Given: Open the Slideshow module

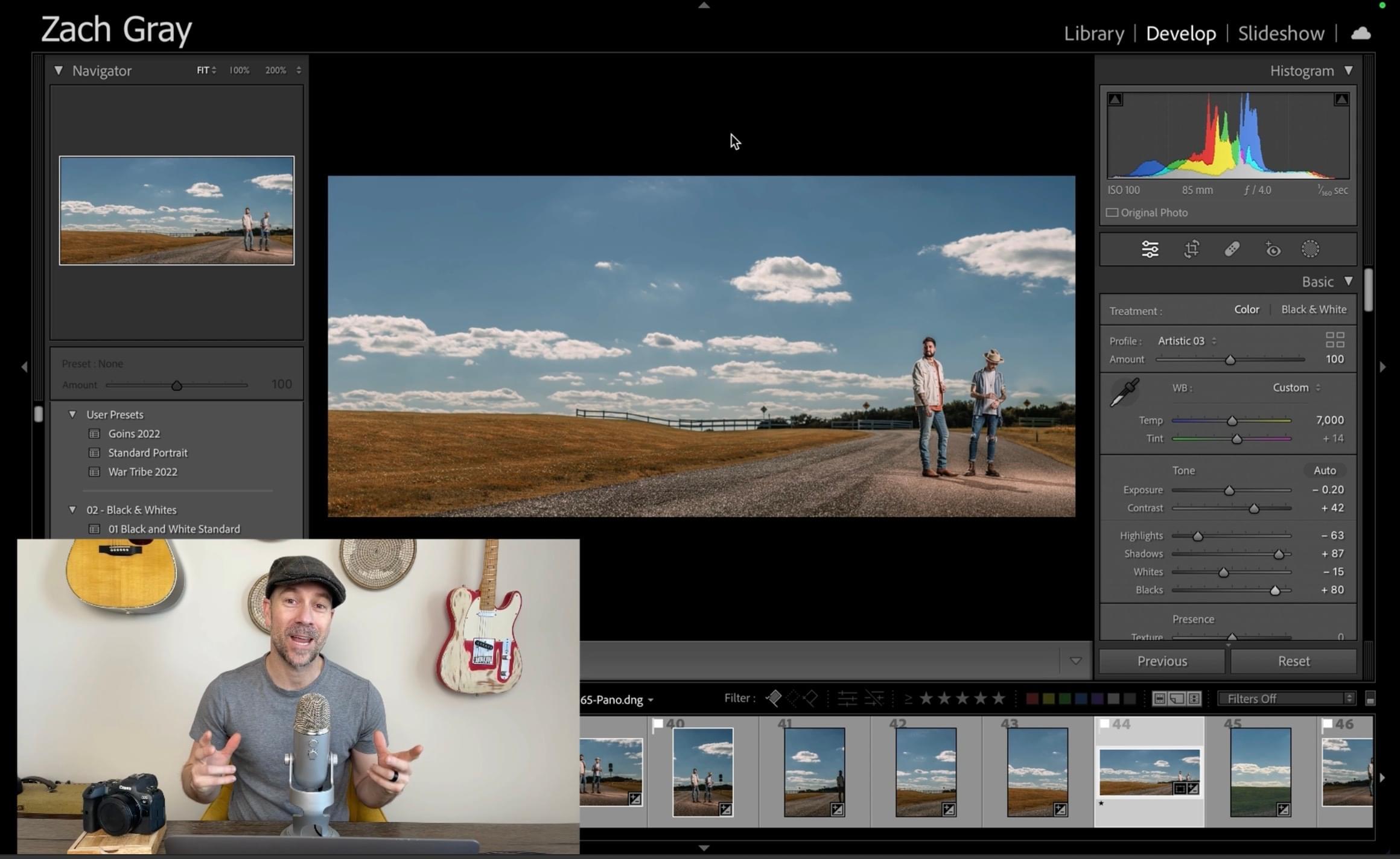Looking at the screenshot, I should click(x=1281, y=33).
